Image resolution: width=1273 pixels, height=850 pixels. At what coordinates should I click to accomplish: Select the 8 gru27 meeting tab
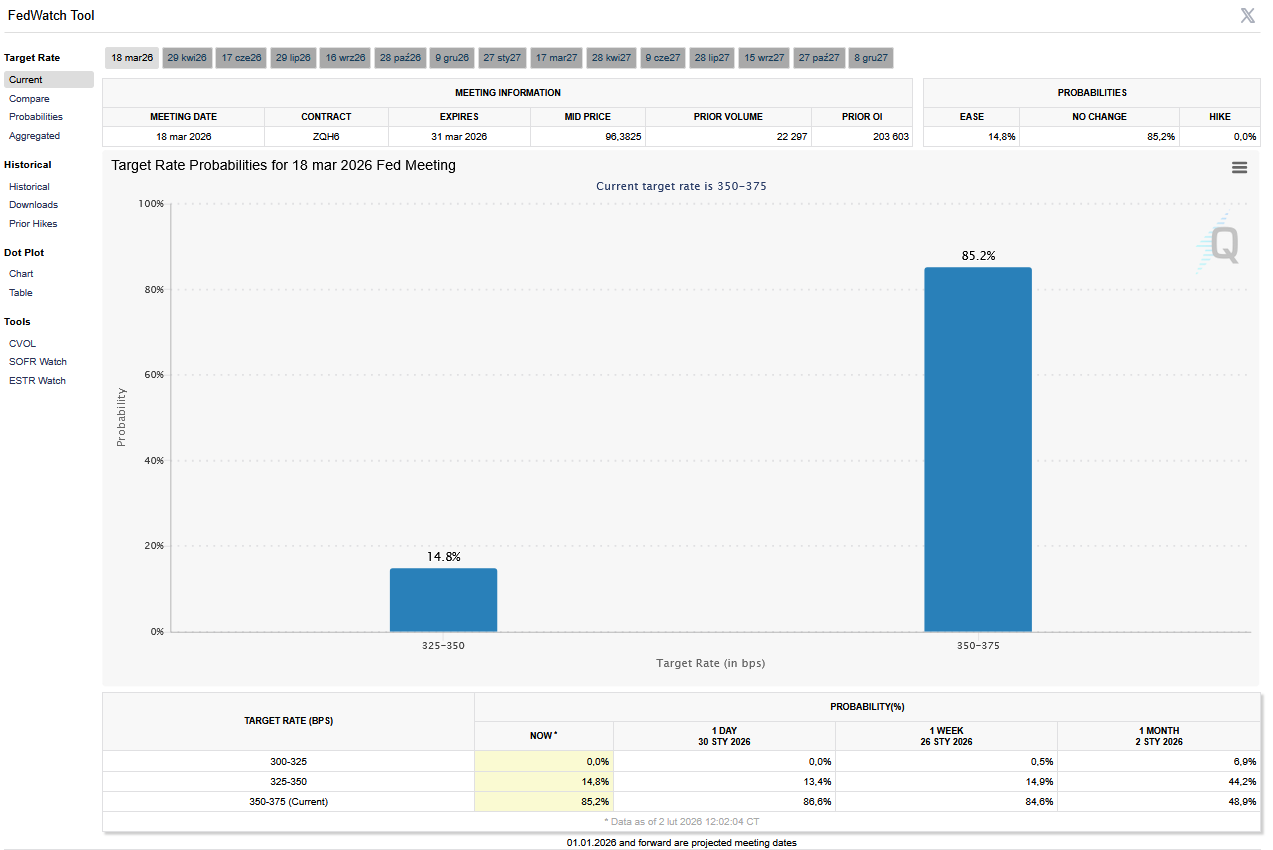pos(870,58)
